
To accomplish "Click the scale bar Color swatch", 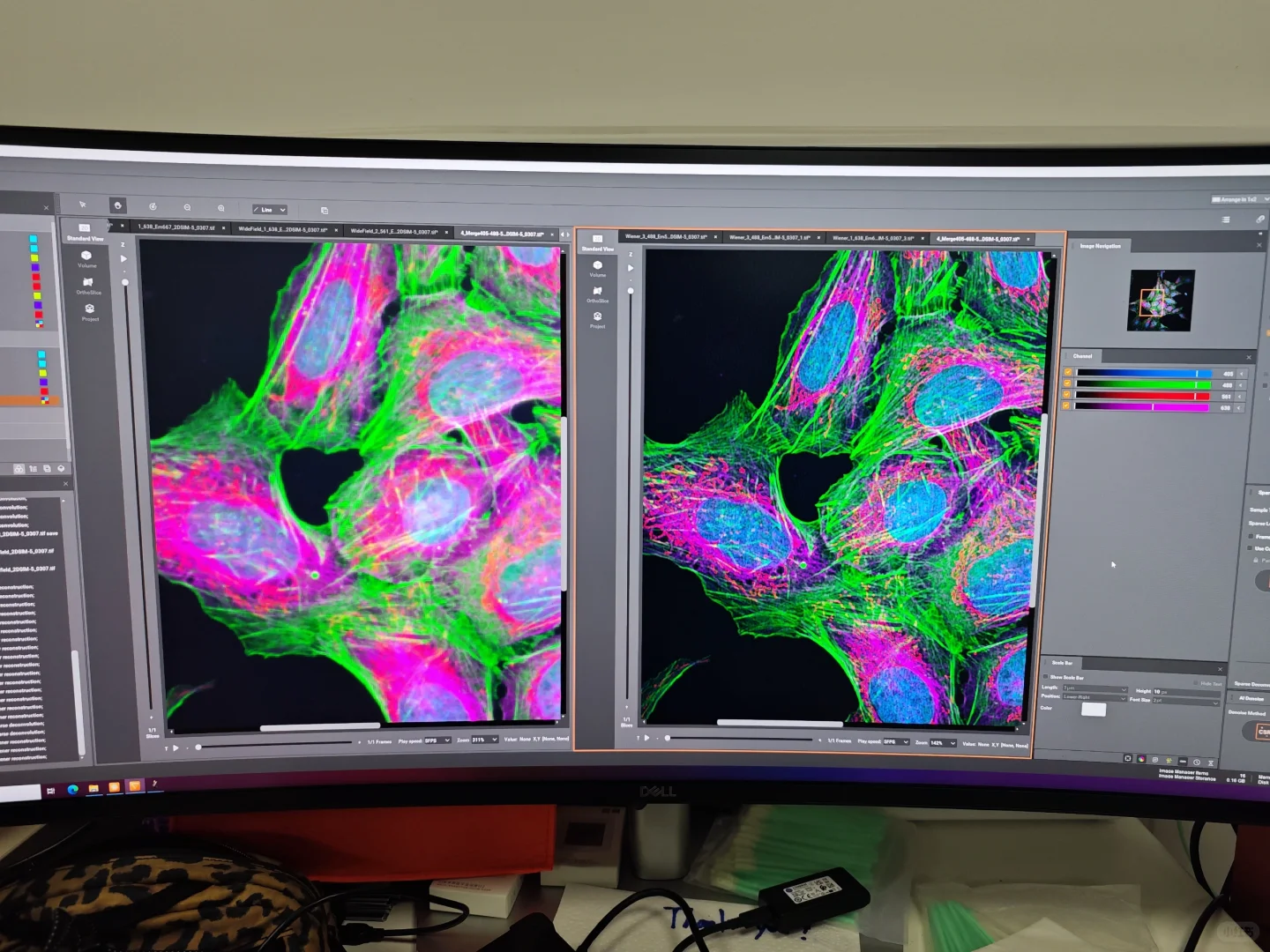I will point(1094,710).
